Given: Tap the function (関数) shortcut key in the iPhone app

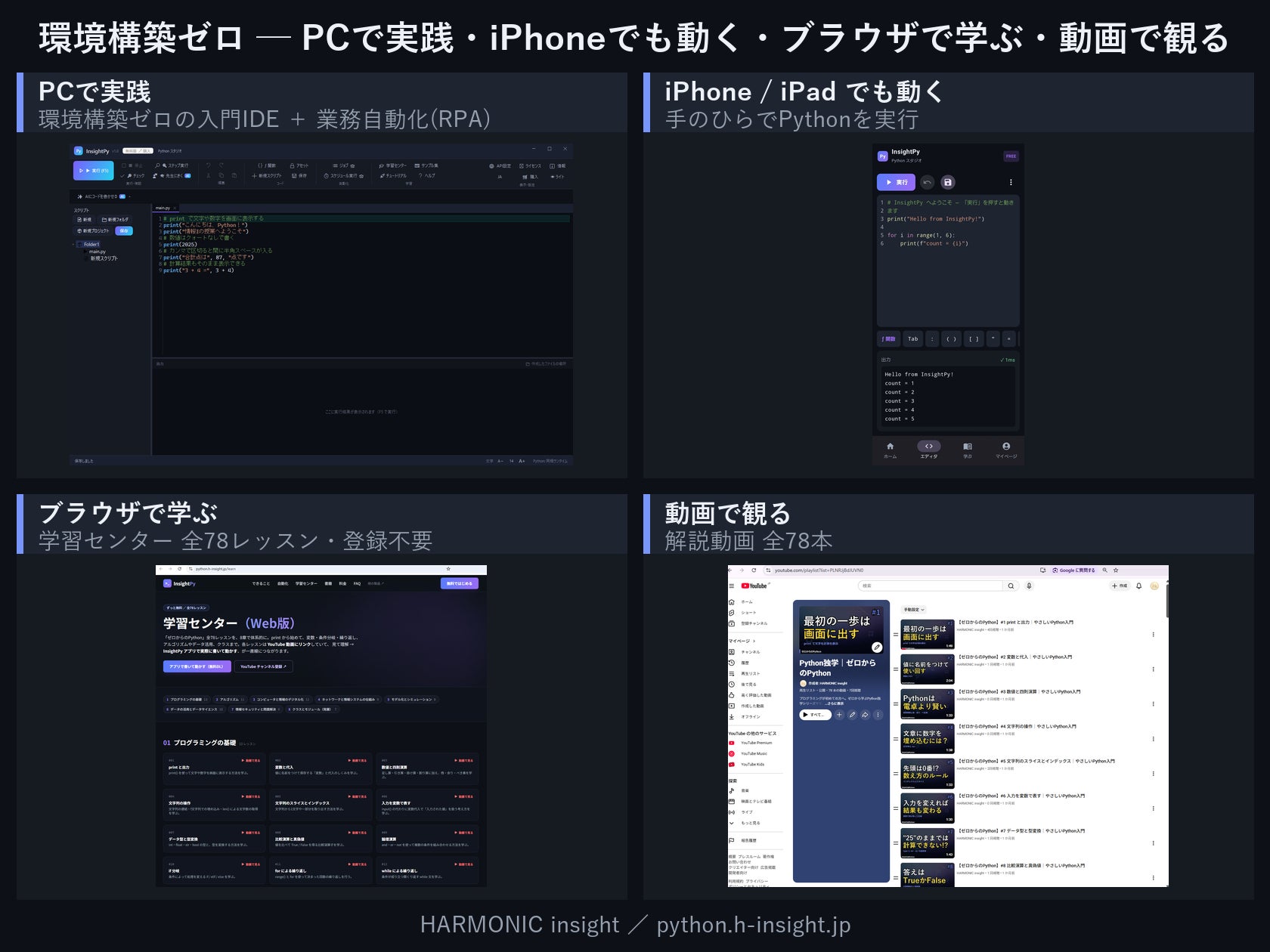Looking at the screenshot, I should [x=888, y=339].
